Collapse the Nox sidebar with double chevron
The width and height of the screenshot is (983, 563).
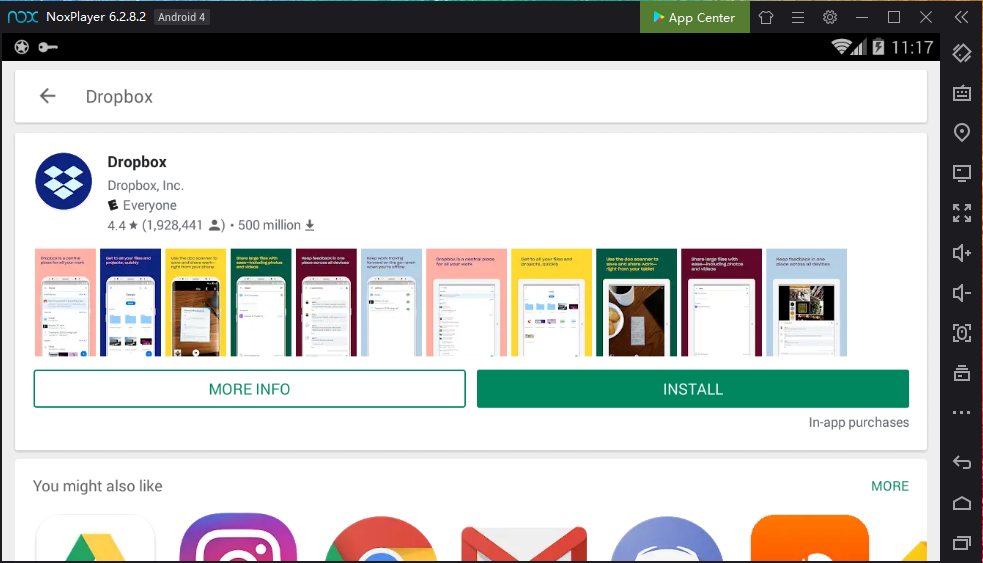[x=961, y=17]
